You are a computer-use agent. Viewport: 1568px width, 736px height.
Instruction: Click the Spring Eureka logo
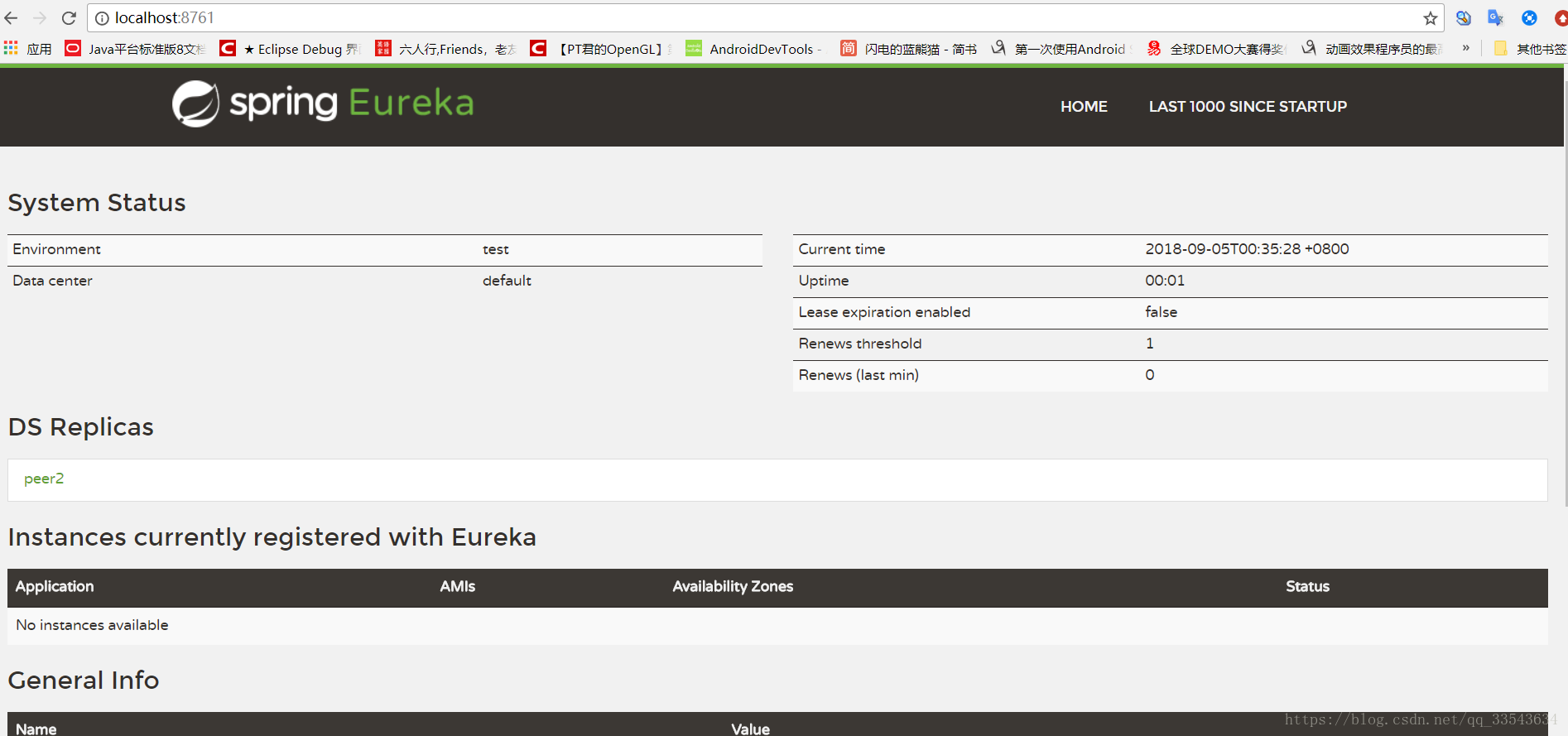[323, 103]
